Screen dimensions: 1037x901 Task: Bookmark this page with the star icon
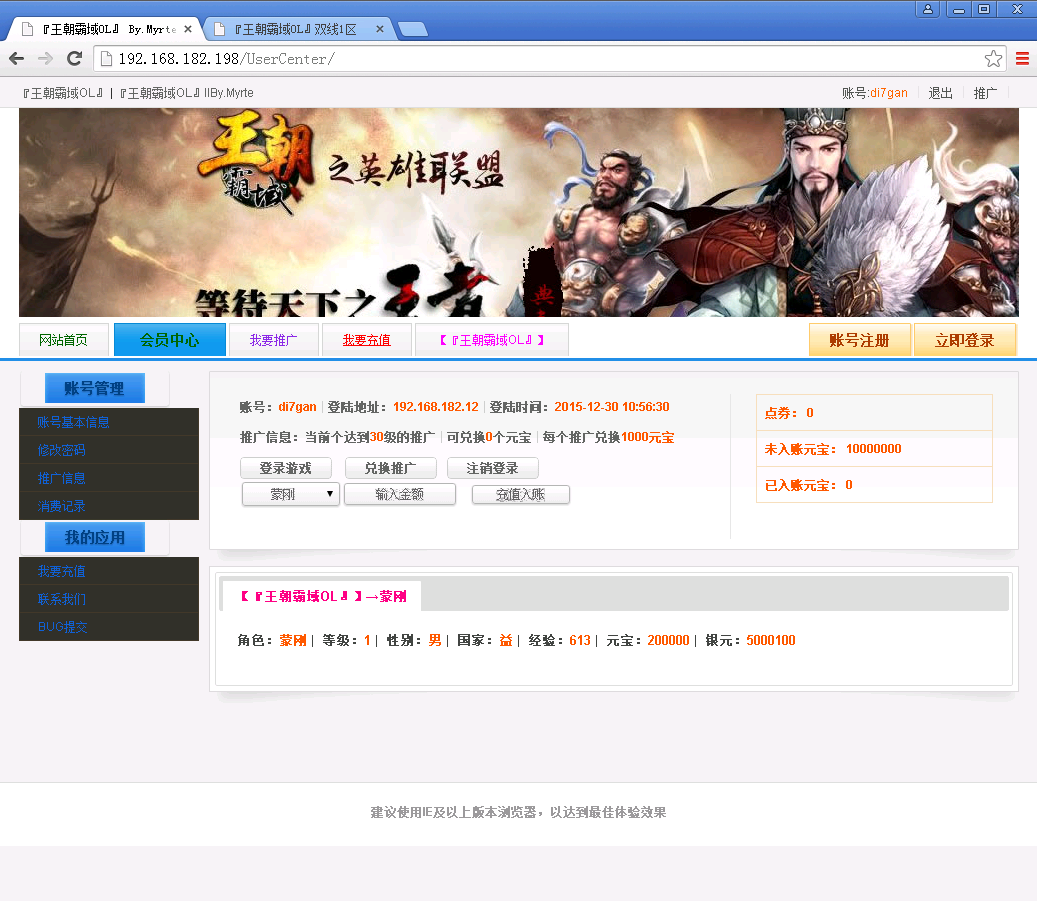993,59
